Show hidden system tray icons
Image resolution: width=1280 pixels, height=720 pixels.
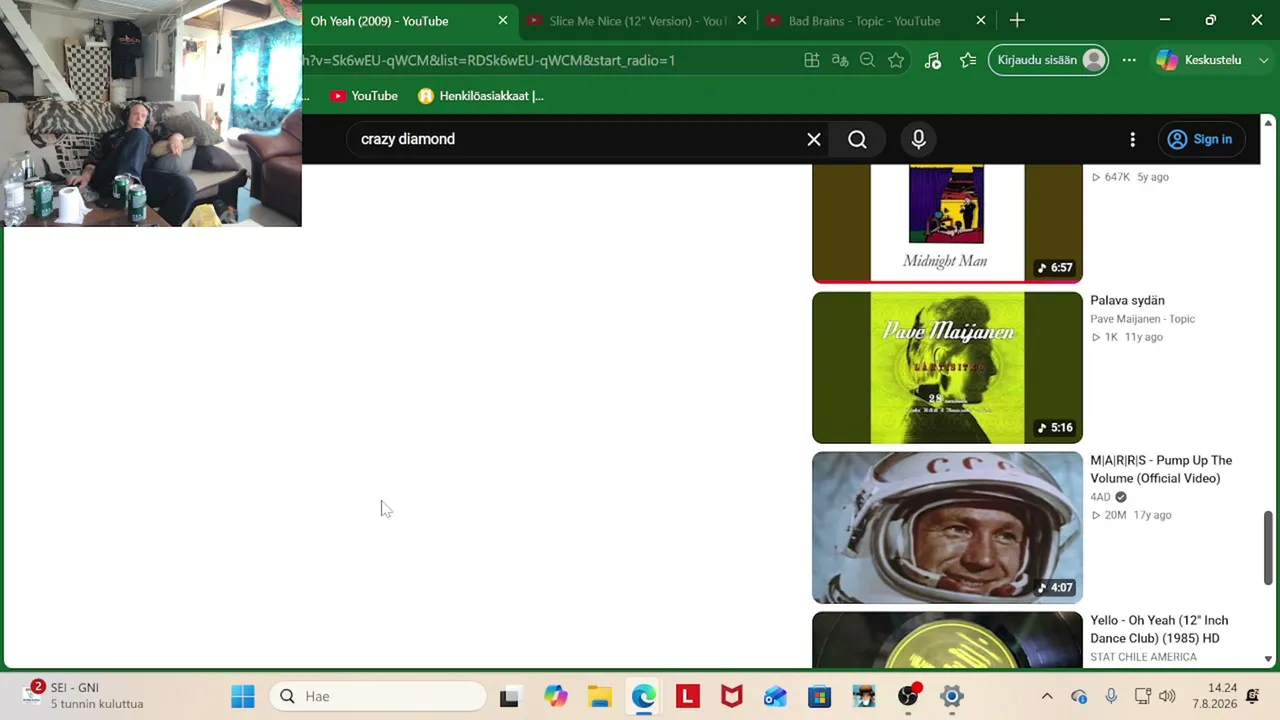click(1047, 696)
